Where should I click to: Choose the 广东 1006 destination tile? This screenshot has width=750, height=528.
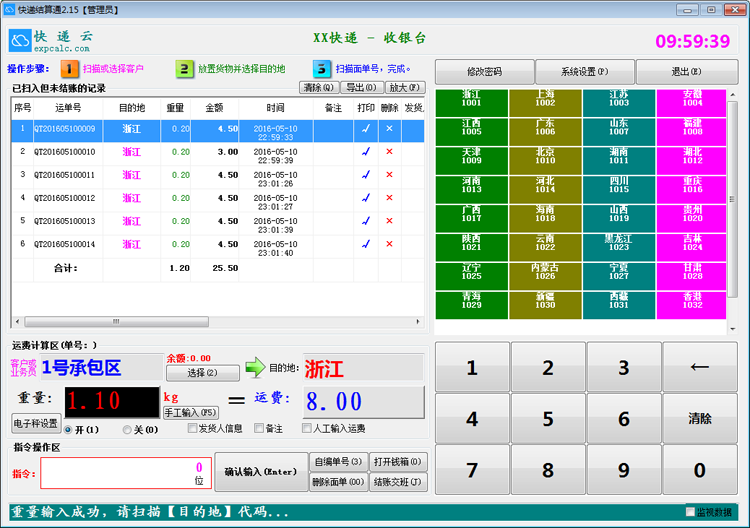pyautogui.click(x=545, y=132)
